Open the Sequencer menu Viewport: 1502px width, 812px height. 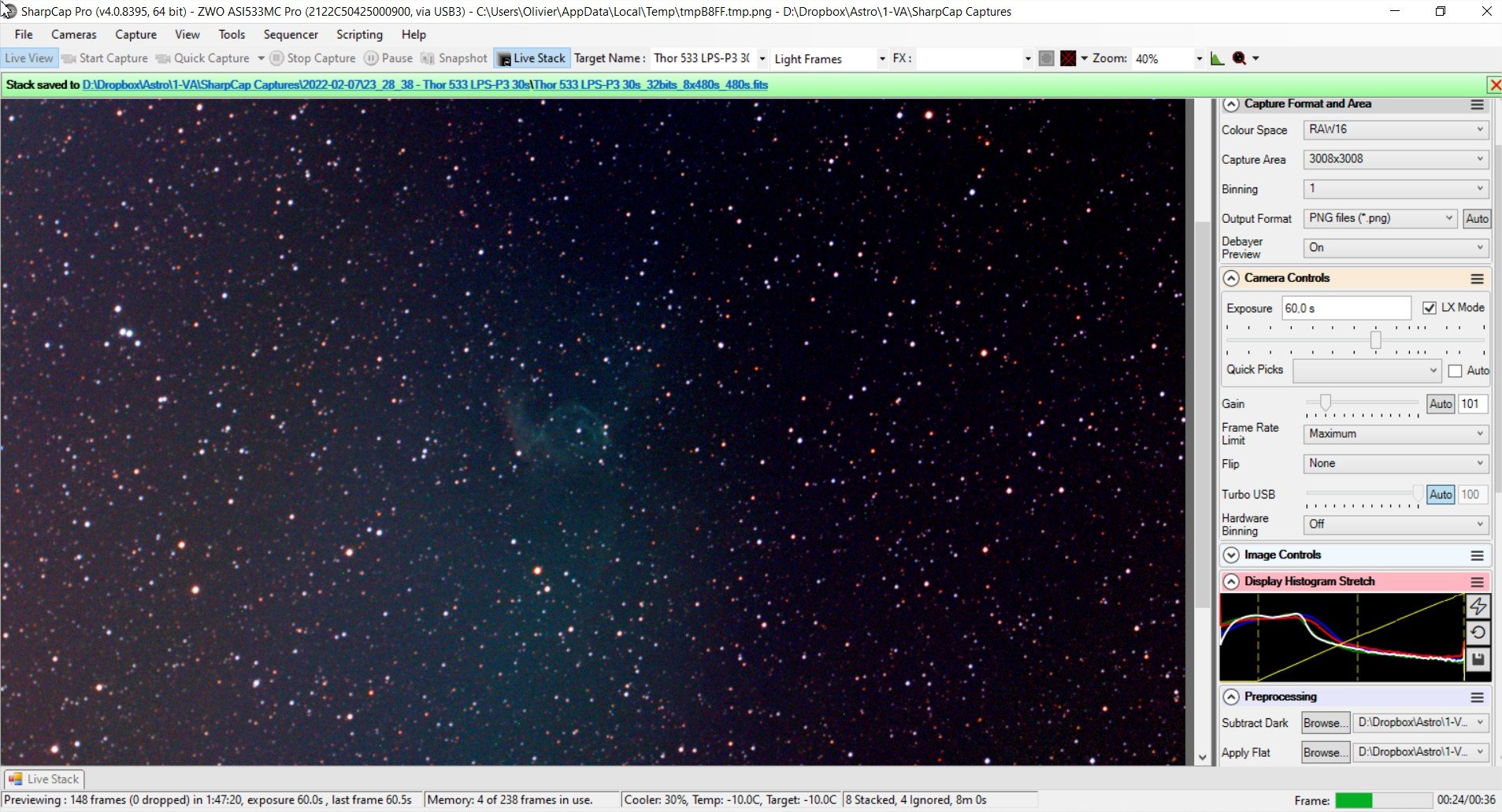pyautogui.click(x=291, y=35)
